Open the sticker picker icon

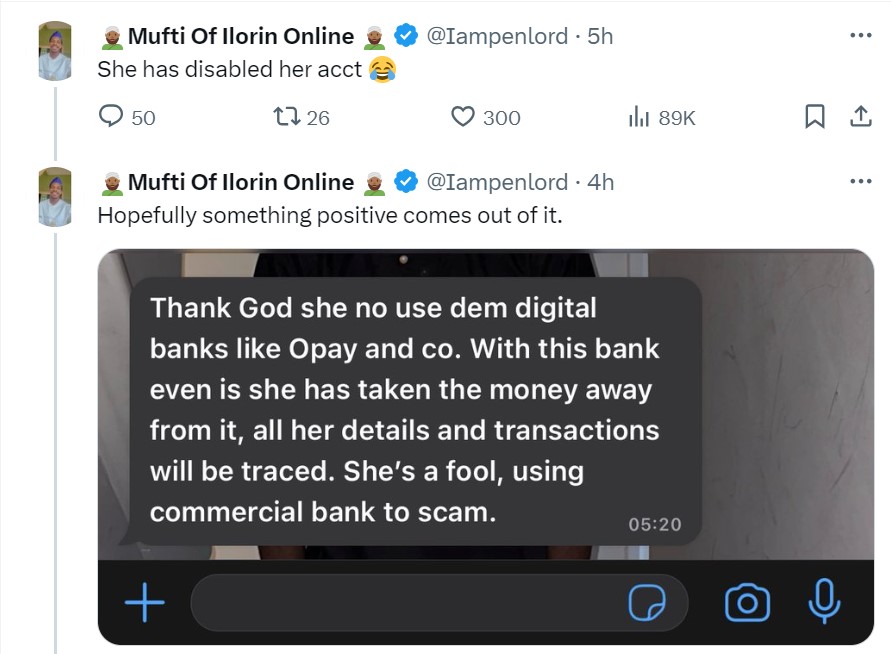point(647,603)
